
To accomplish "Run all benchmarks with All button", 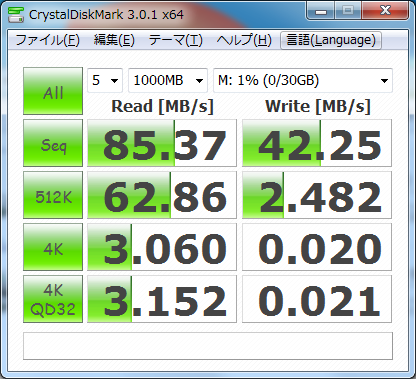I will click(x=53, y=91).
